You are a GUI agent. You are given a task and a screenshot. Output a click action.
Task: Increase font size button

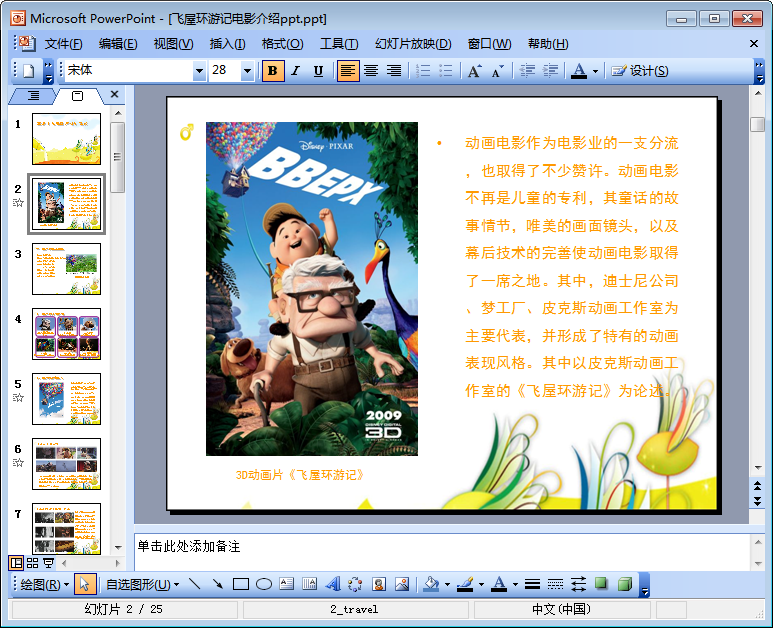[x=475, y=71]
